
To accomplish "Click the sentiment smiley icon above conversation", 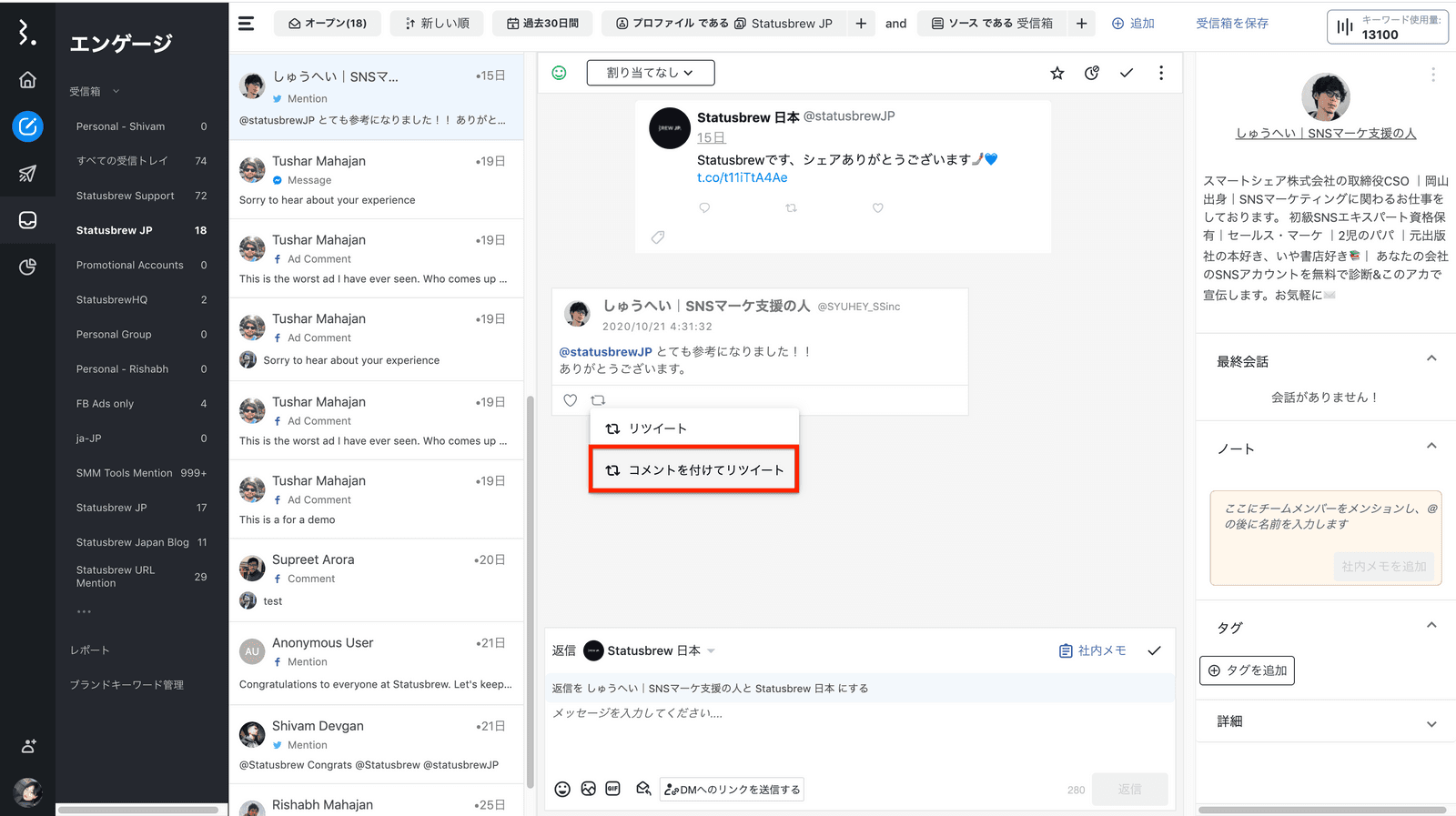I will [559, 73].
